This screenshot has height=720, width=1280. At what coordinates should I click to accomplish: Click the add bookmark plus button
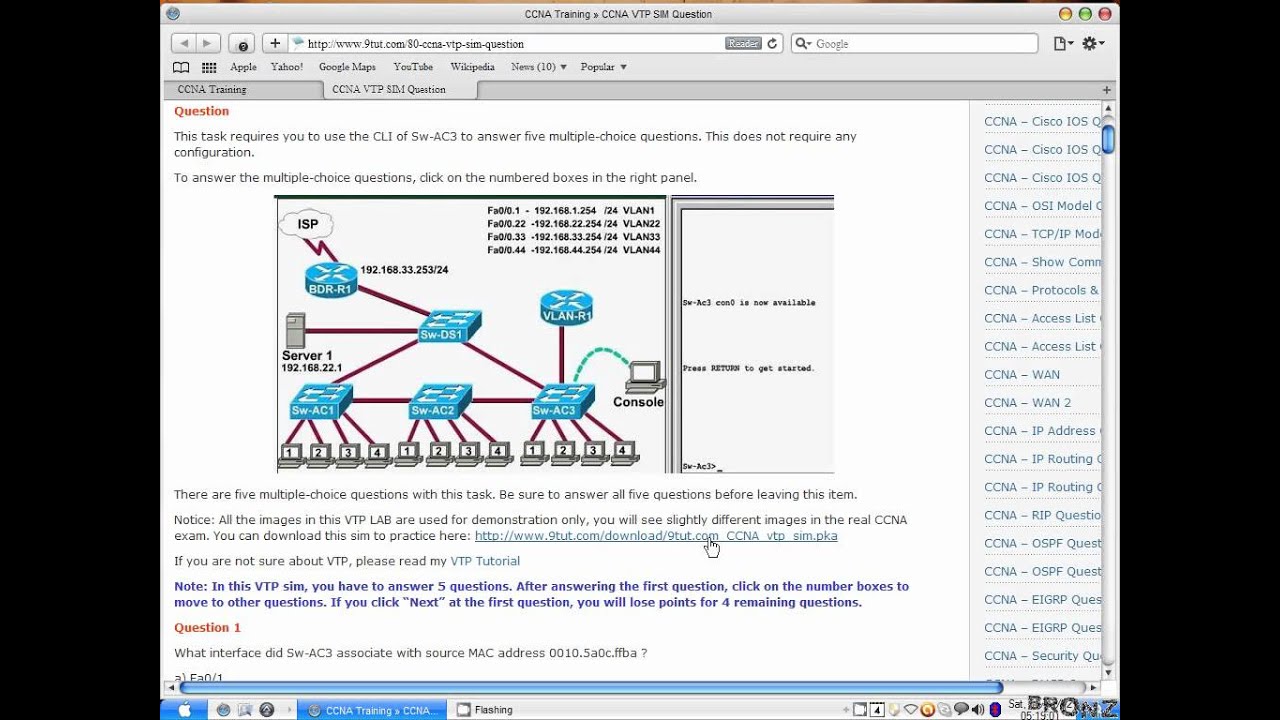(x=275, y=43)
